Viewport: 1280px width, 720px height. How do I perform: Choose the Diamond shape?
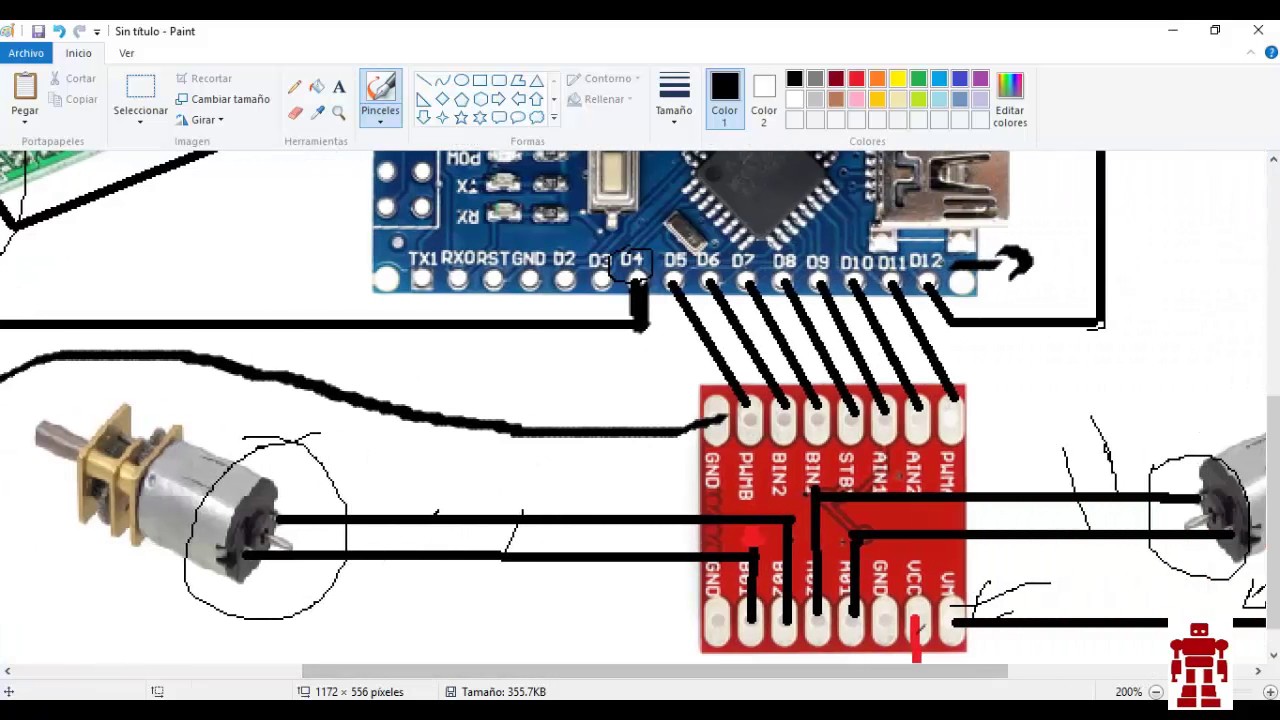click(442, 99)
